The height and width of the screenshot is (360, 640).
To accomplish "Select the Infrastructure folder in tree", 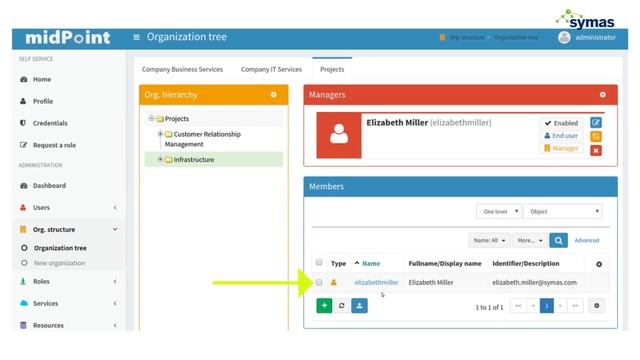I will click(x=194, y=160).
